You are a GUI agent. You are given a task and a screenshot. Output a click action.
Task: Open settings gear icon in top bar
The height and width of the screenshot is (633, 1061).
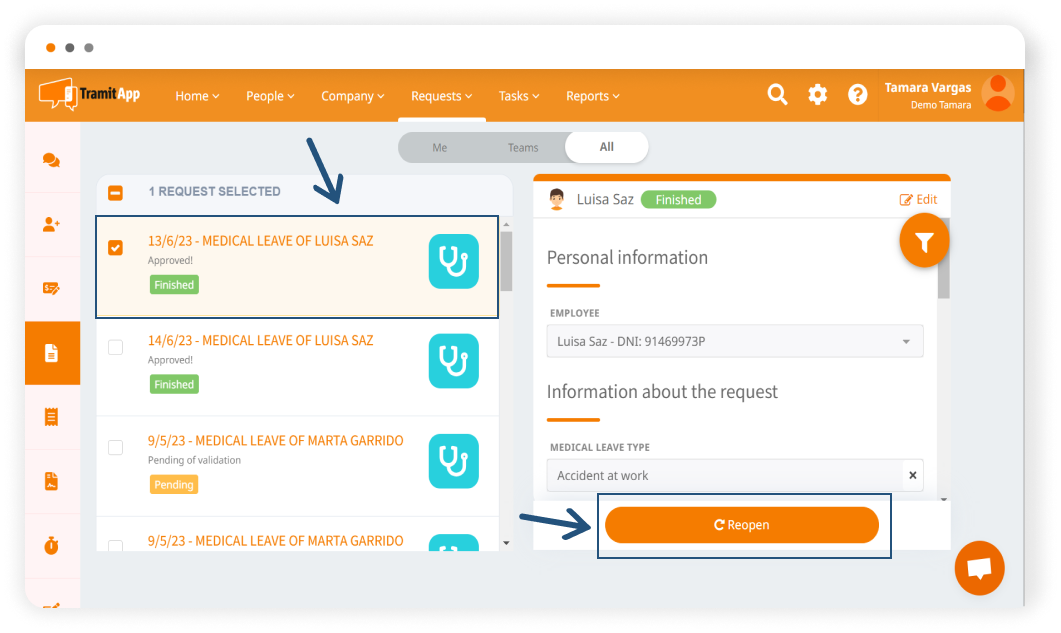[x=818, y=95]
